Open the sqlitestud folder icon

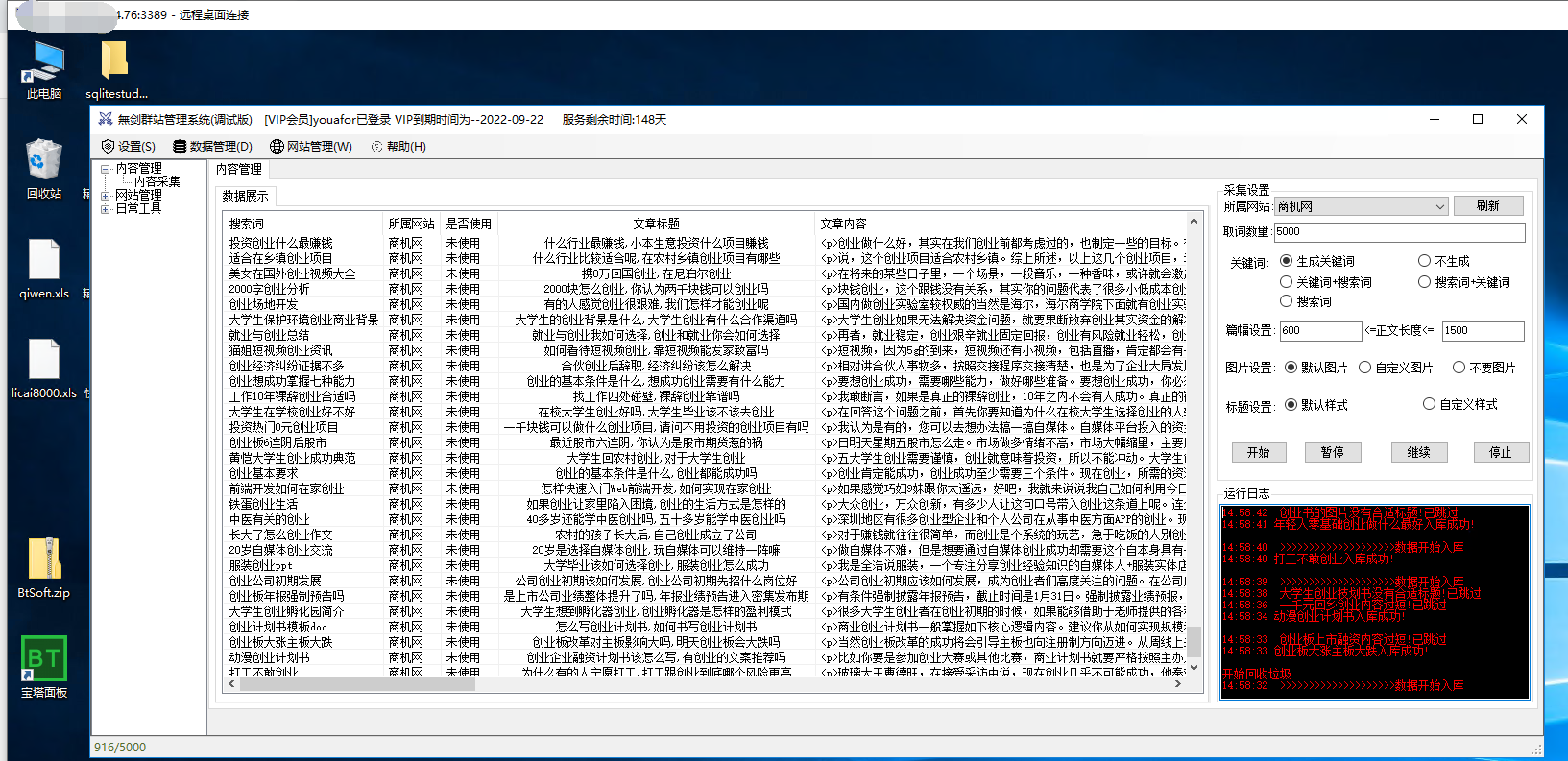point(116,69)
